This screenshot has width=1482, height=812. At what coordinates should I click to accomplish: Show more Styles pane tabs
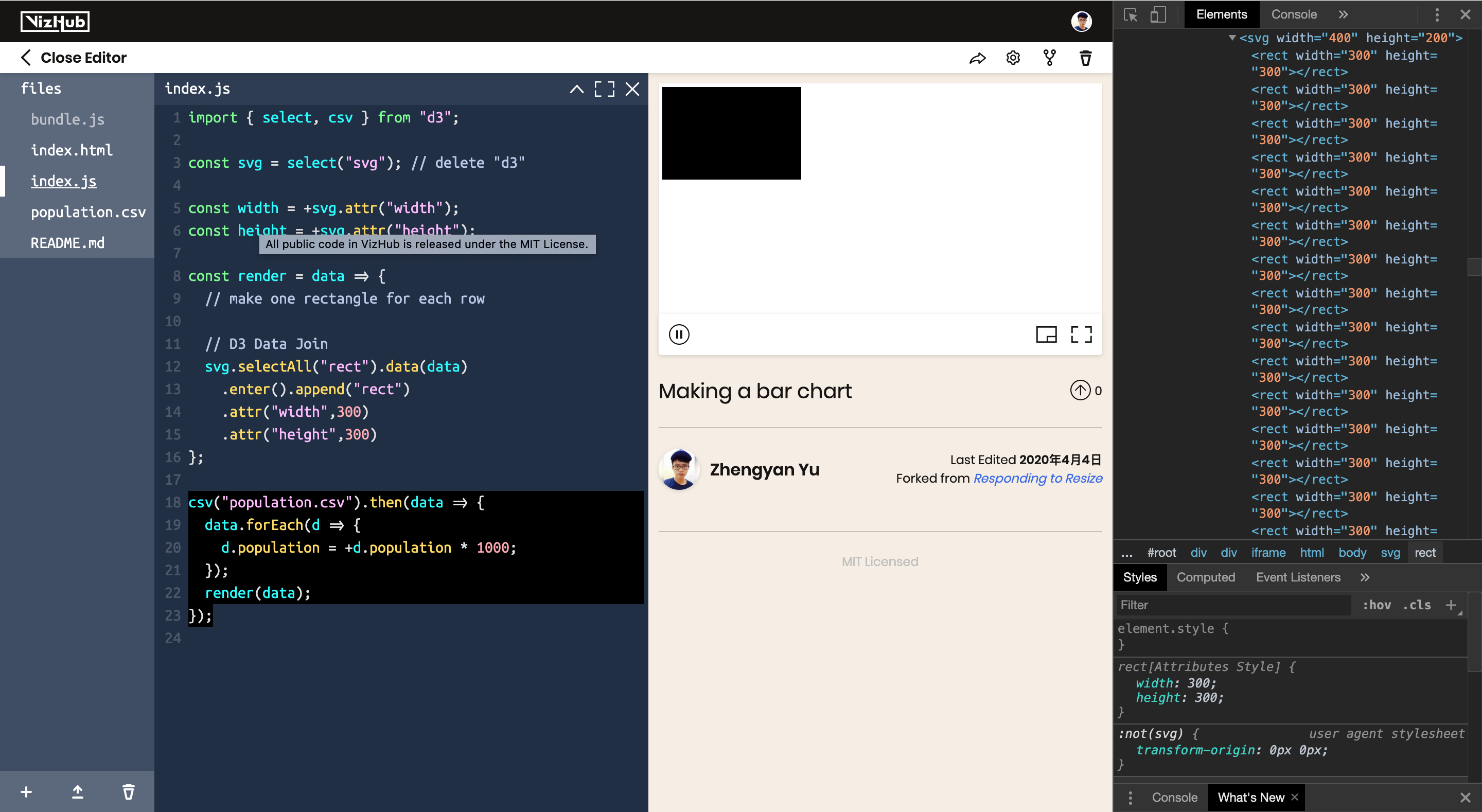[x=1365, y=577]
